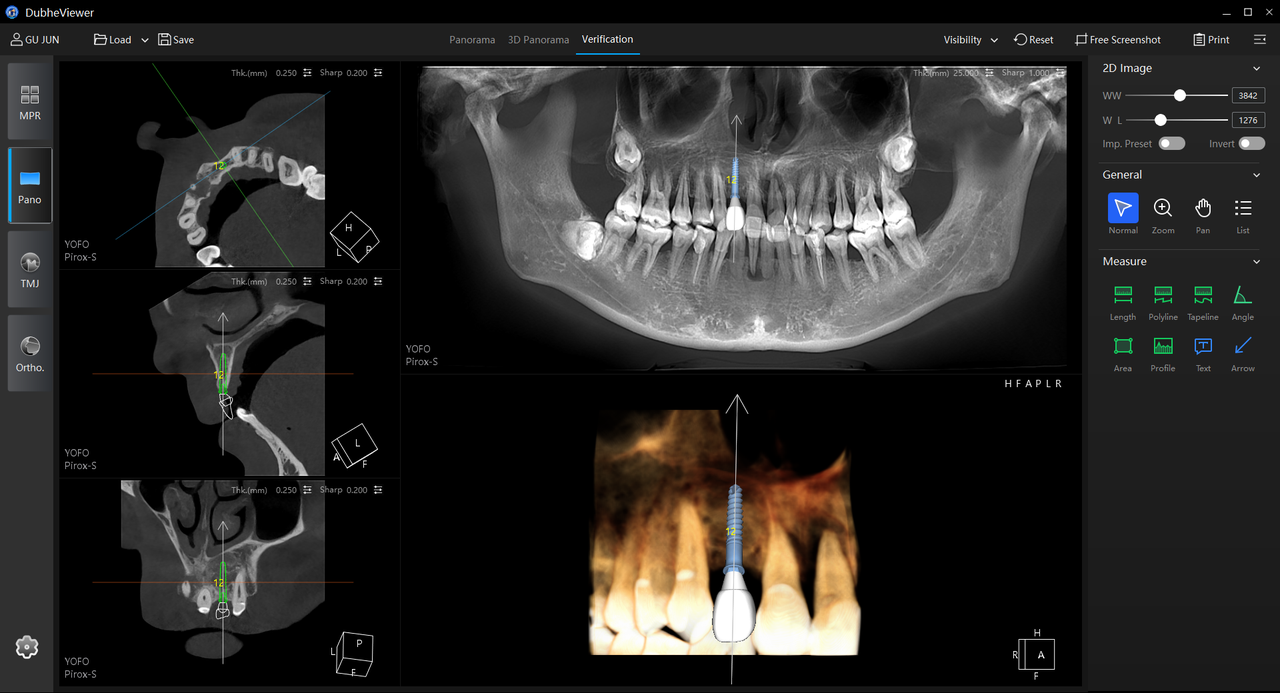Open the Profile measurement tool
The width and height of the screenshot is (1280, 693).
pos(1163,346)
